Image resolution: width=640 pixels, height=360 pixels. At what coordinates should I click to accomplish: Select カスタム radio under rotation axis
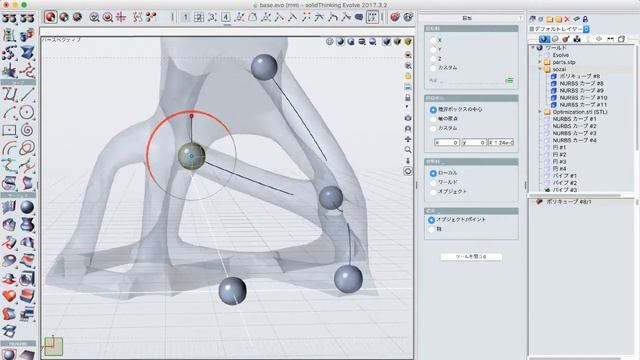tap(433, 68)
